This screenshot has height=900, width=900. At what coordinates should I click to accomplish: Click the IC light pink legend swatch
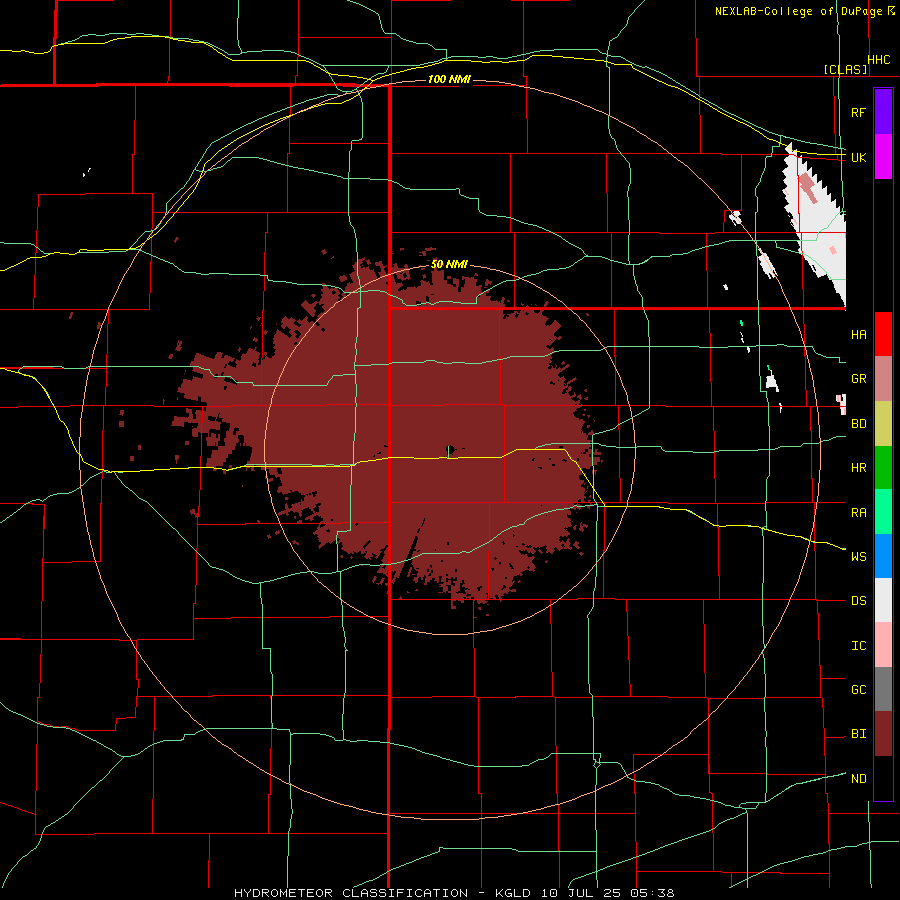point(883,645)
